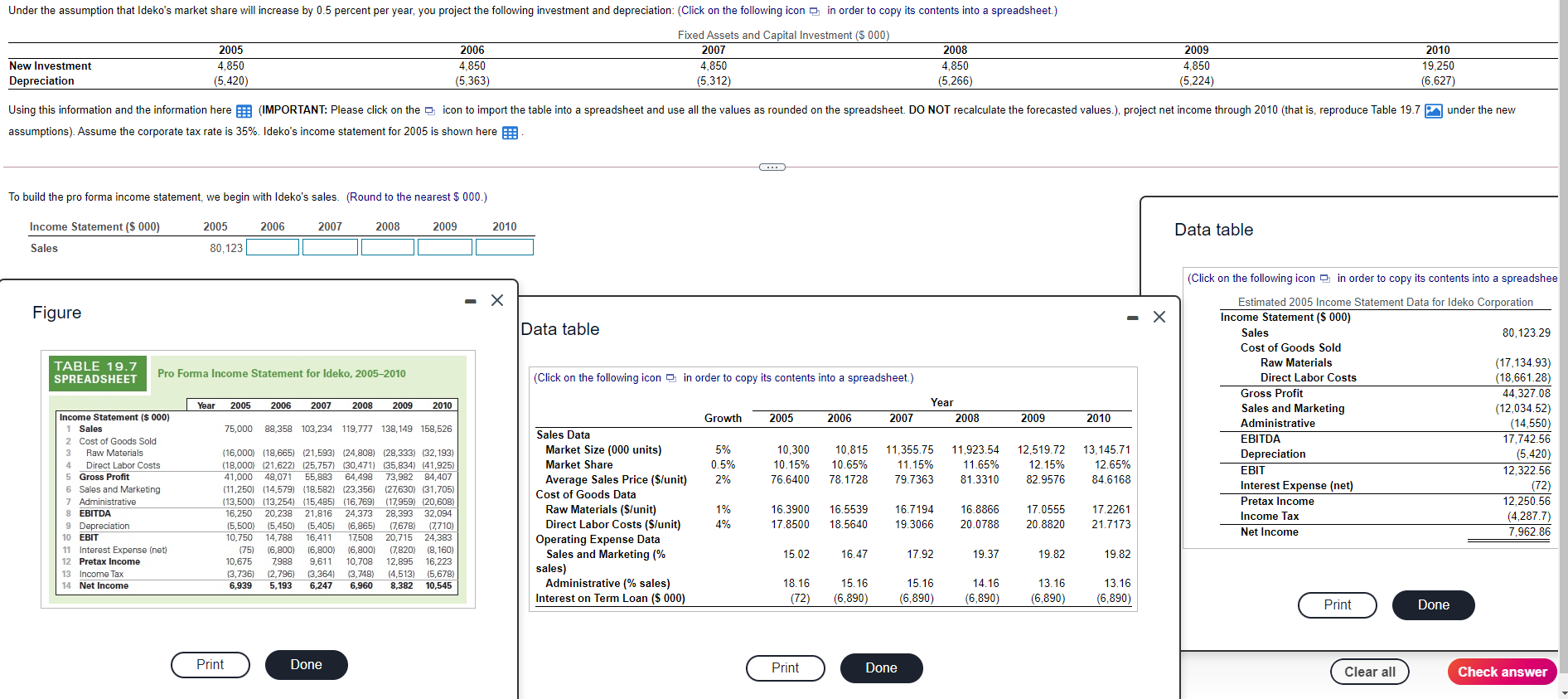Select the Sales 80,123.29 value in right table

(1526, 333)
